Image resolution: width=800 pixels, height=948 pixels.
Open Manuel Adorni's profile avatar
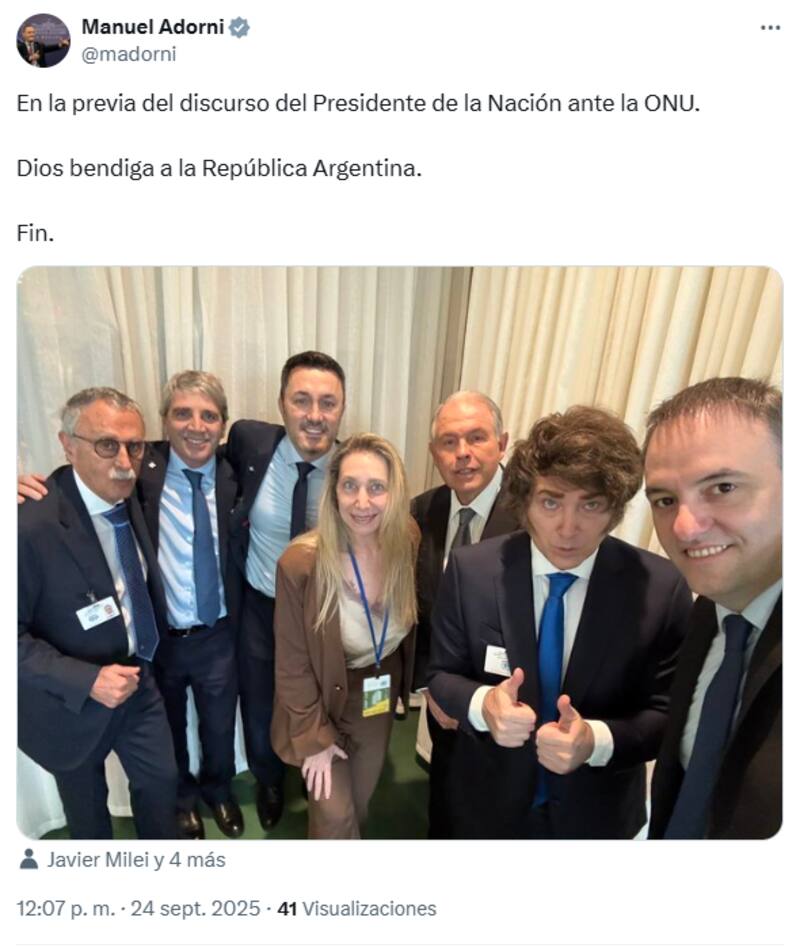pyautogui.click(x=43, y=40)
